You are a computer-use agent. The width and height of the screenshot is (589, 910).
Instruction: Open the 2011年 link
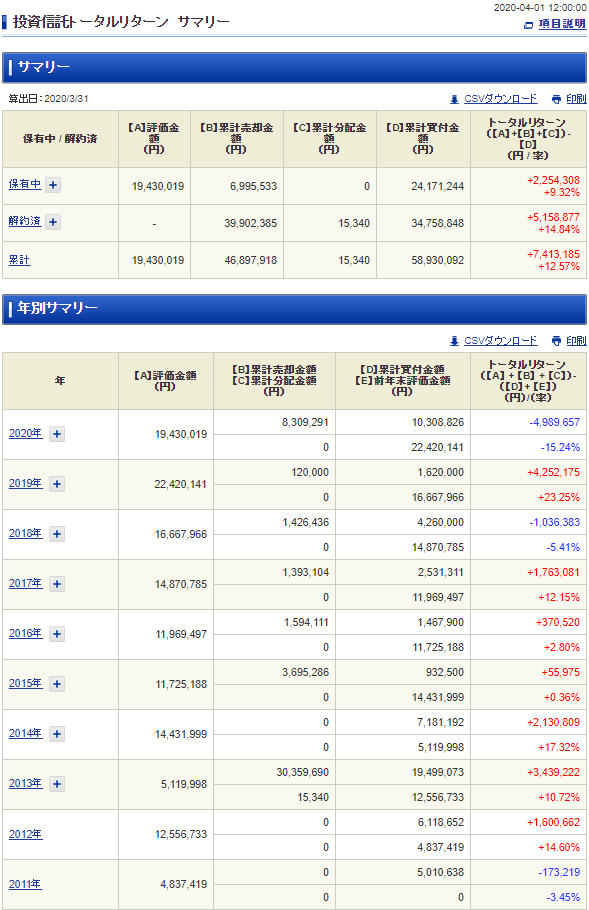tap(26, 884)
